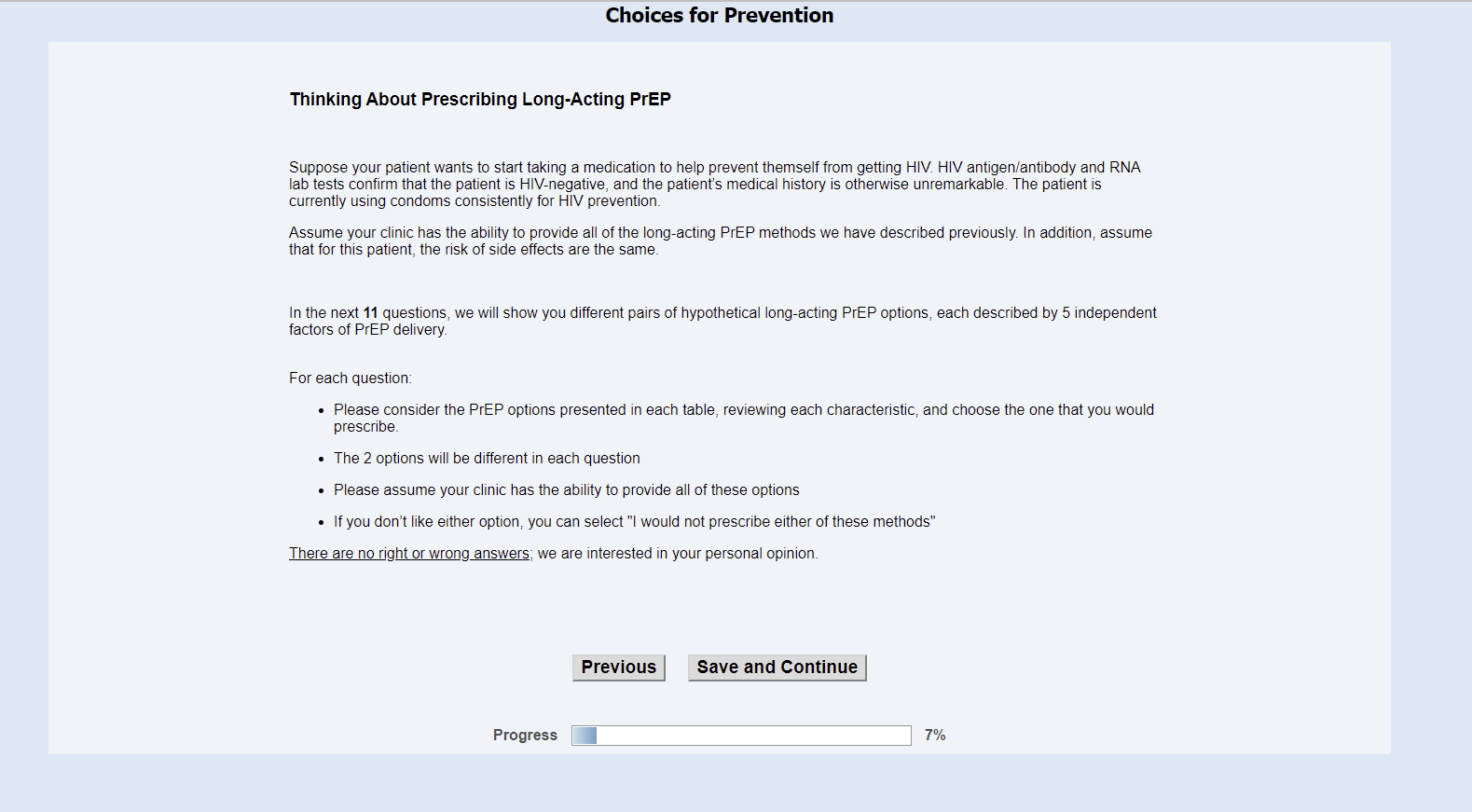Click the paragraph starting 'Assume your clinic has'
The width and height of the screenshot is (1472, 812).
[x=720, y=241]
